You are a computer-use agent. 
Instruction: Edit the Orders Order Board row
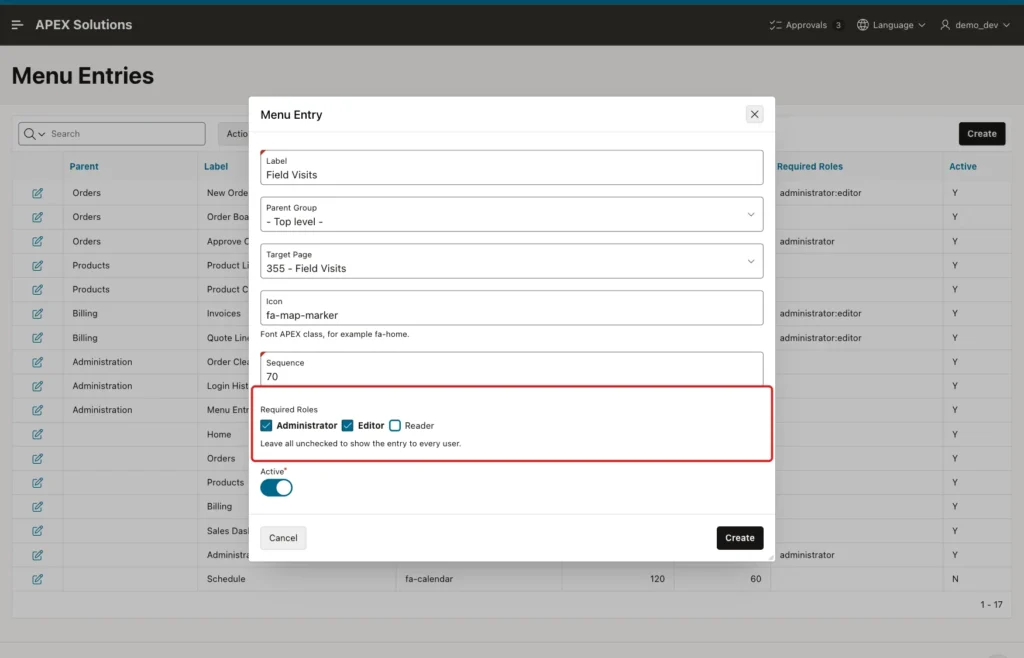37,217
